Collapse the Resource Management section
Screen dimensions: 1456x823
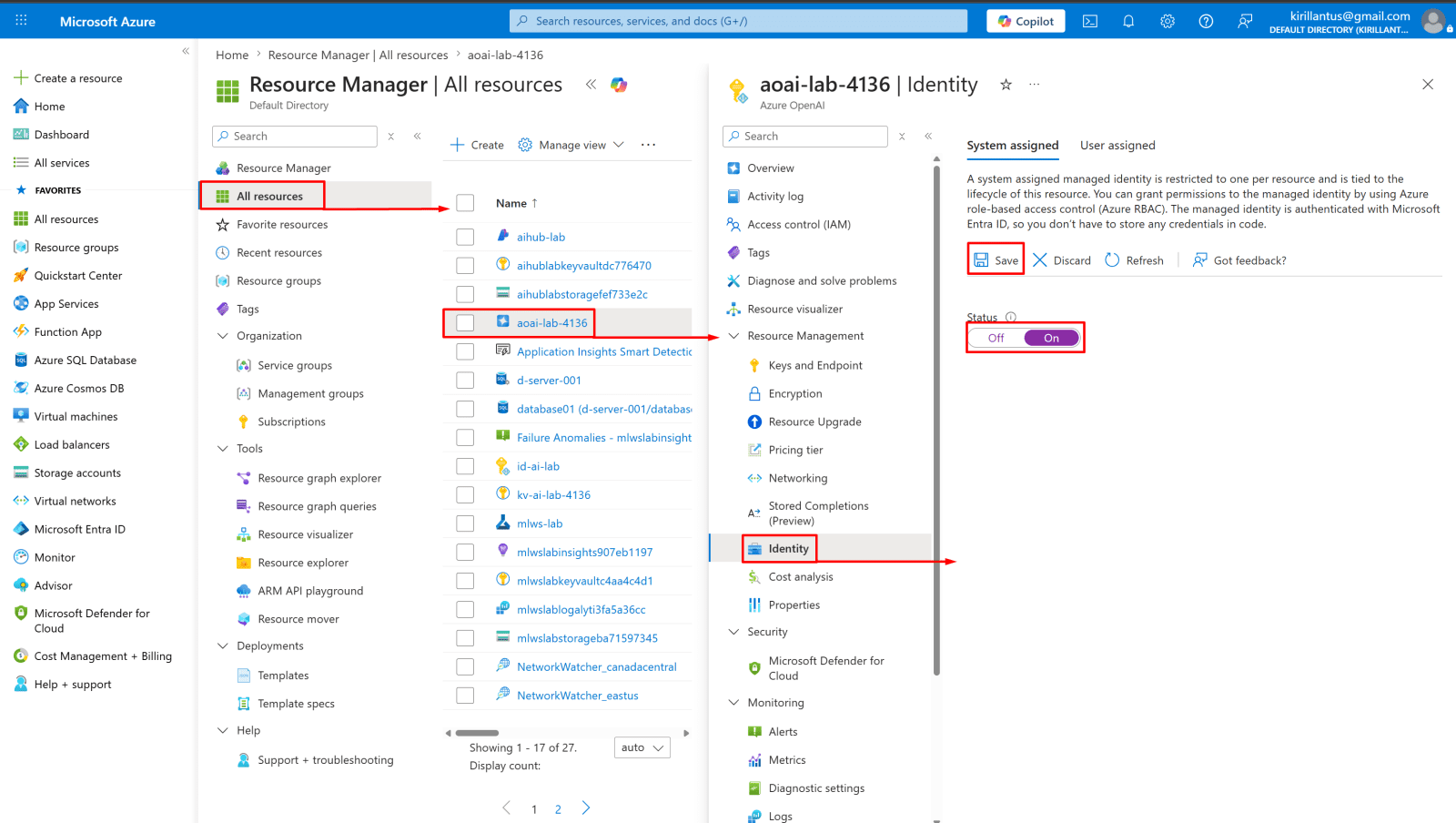[733, 336]
